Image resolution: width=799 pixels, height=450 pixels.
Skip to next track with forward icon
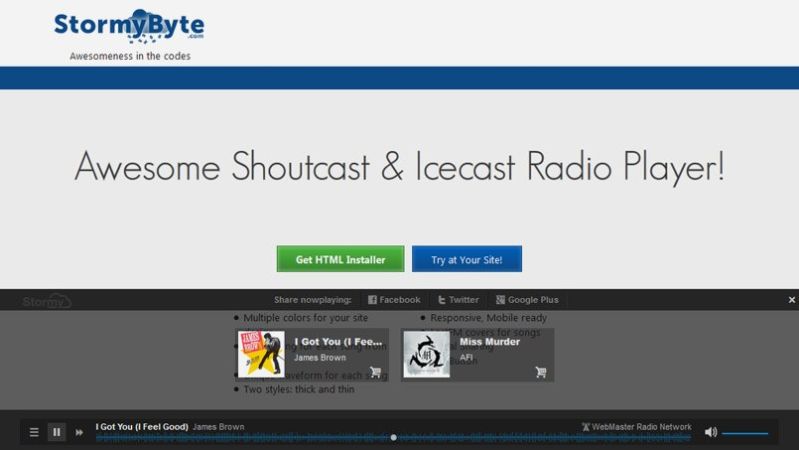click(x=79, y=432)
